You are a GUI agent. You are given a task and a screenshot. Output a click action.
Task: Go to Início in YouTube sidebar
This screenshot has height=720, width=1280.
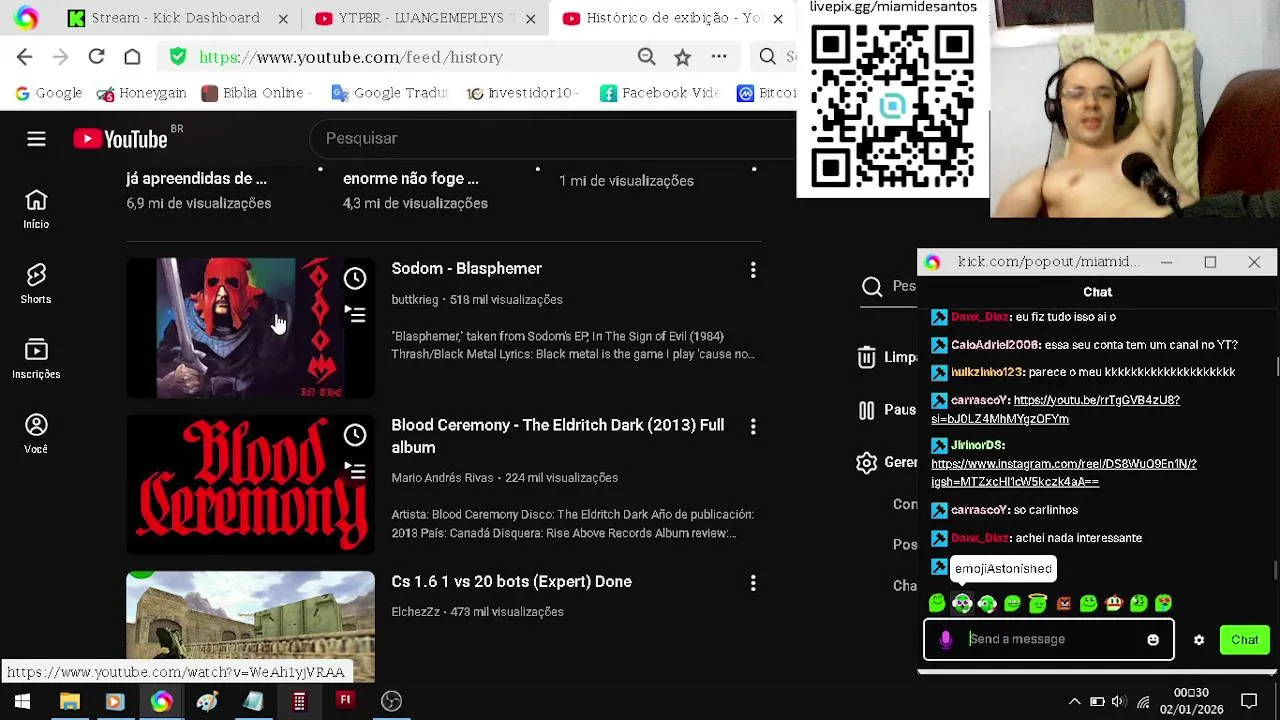36,209
